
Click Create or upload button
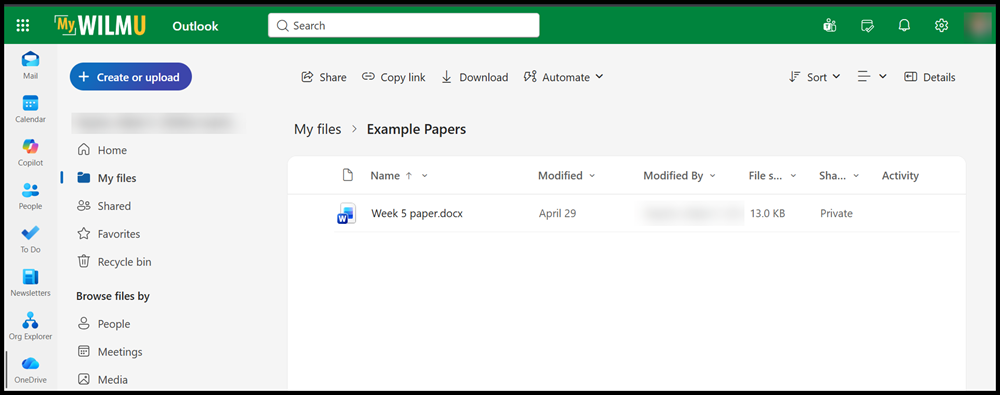(131, 77)
